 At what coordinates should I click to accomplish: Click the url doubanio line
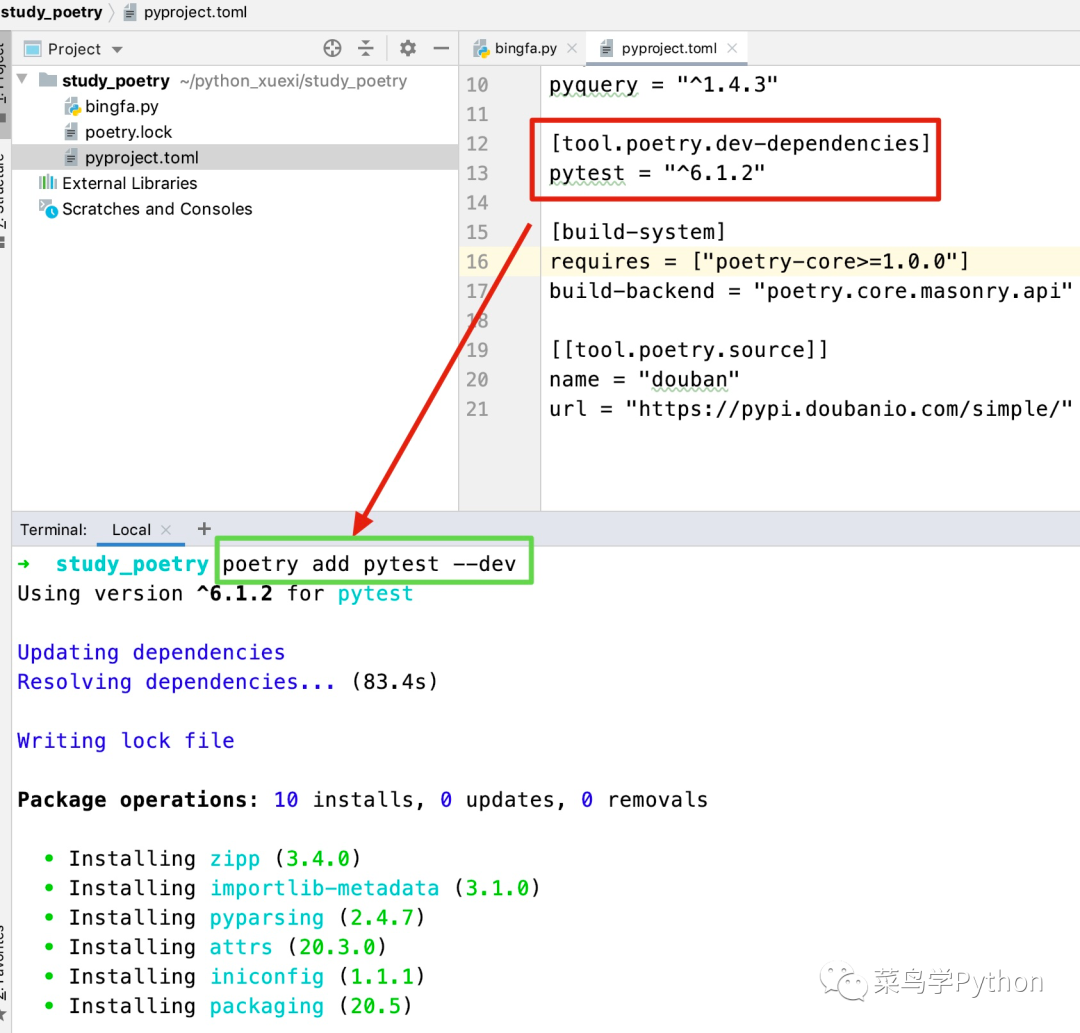coord(811,409)
